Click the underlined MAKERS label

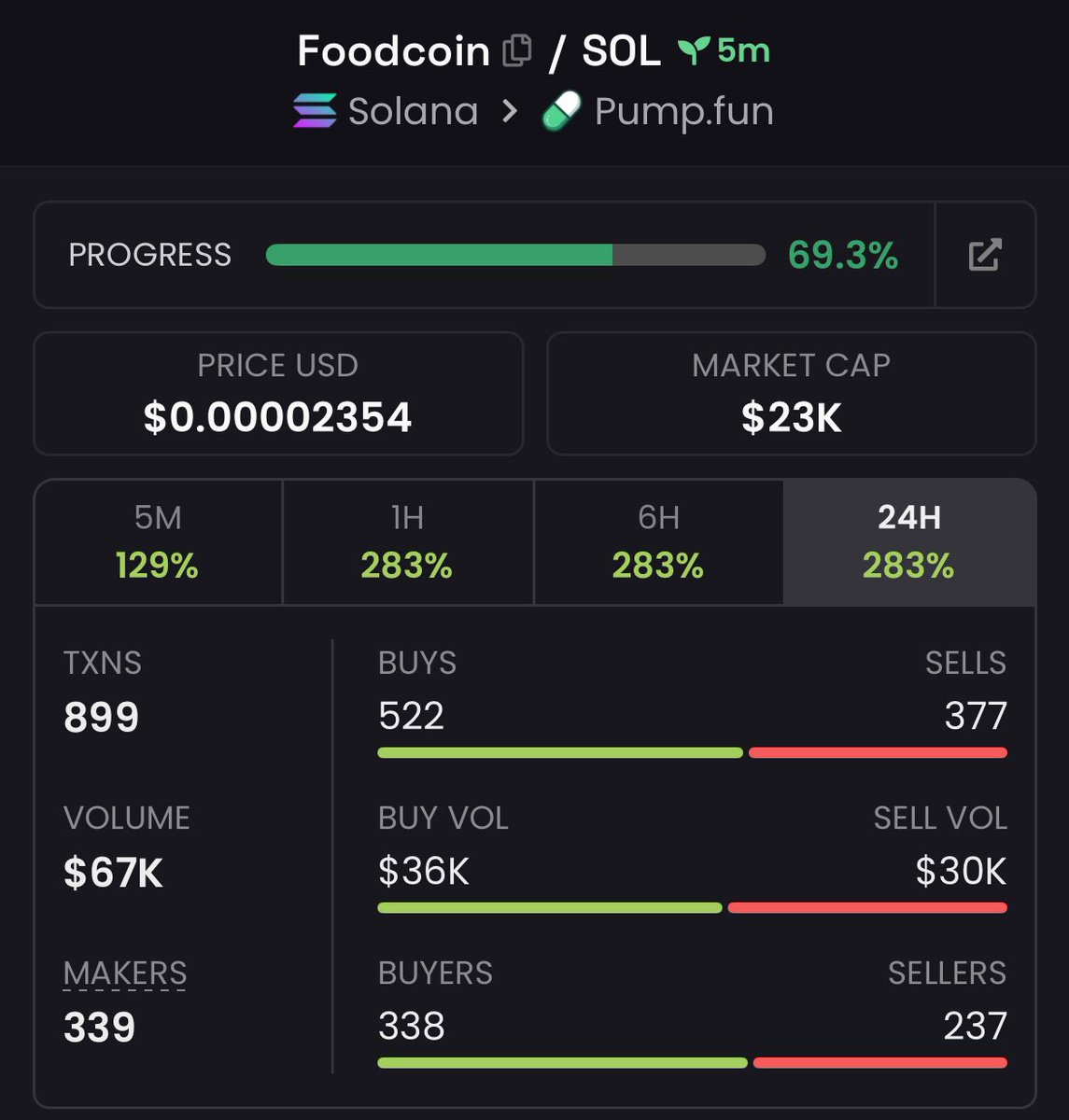(125, 973)
